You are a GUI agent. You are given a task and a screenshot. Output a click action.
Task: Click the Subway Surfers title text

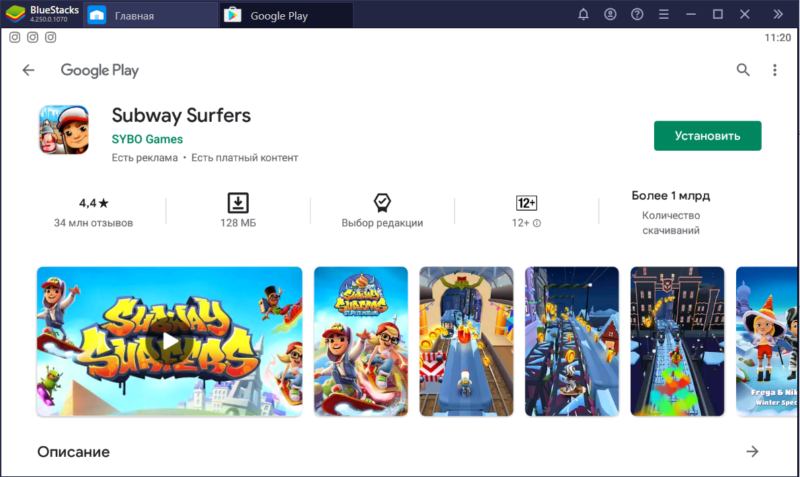tap(181, 116)
